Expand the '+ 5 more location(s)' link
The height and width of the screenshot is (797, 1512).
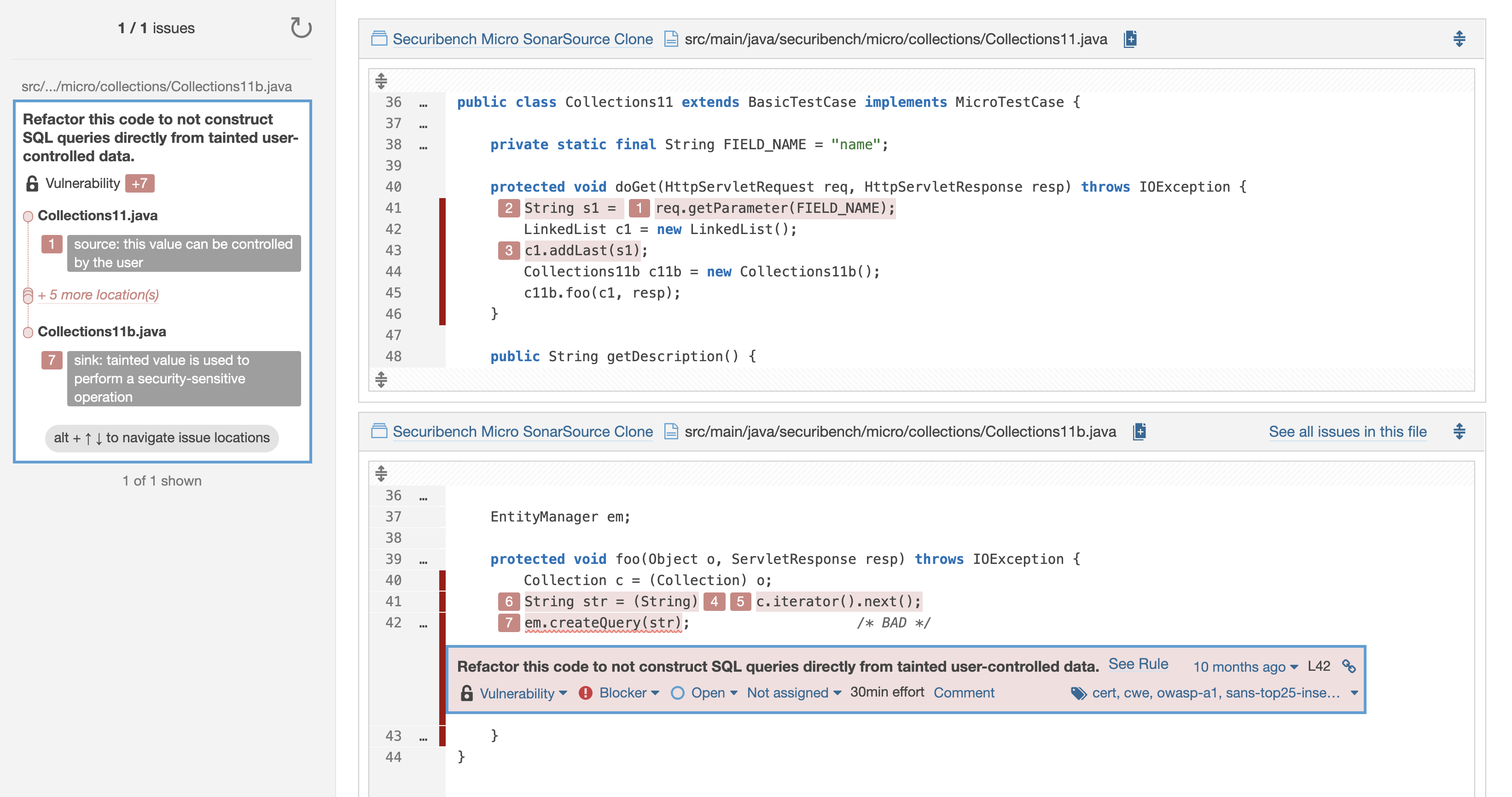(x=98, y=295)
